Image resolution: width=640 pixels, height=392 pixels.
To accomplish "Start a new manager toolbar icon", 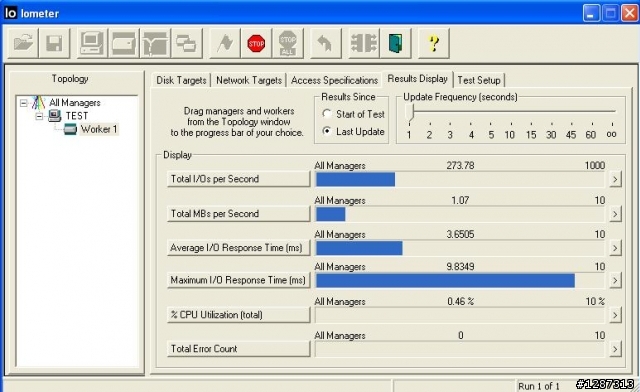I will [x=92, y=43].
